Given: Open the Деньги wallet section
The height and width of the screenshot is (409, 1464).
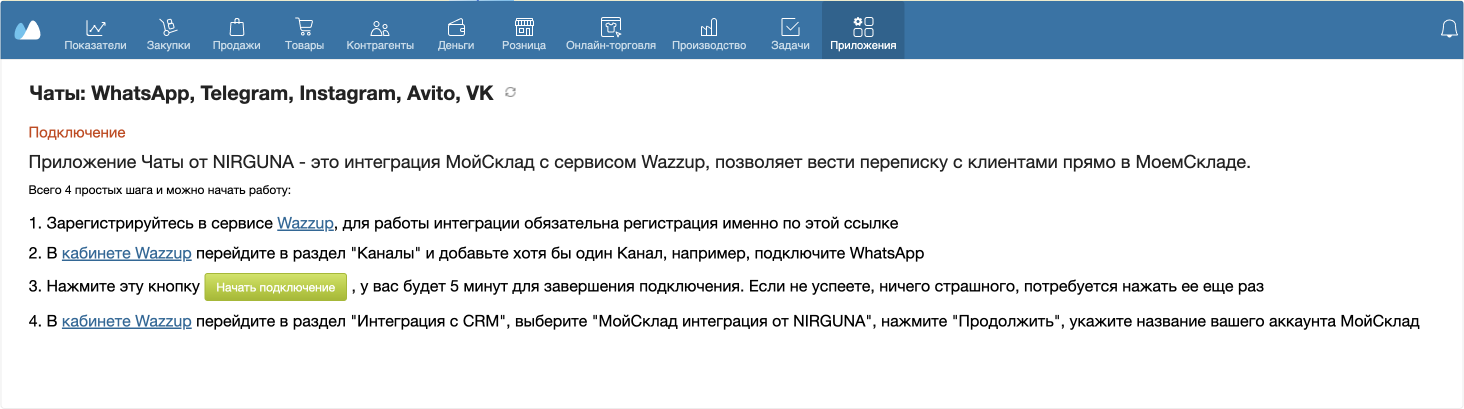Looking at the screenshot, I should 456,33.
